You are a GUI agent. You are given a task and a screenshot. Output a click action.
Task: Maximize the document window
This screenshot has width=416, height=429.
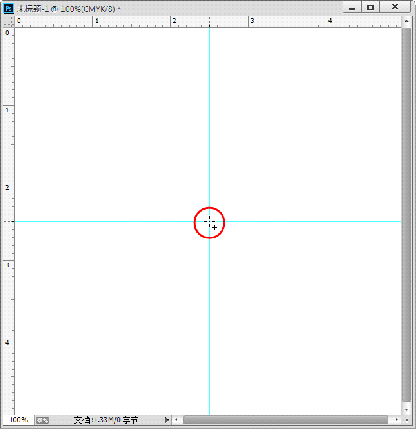pos(371,7)
